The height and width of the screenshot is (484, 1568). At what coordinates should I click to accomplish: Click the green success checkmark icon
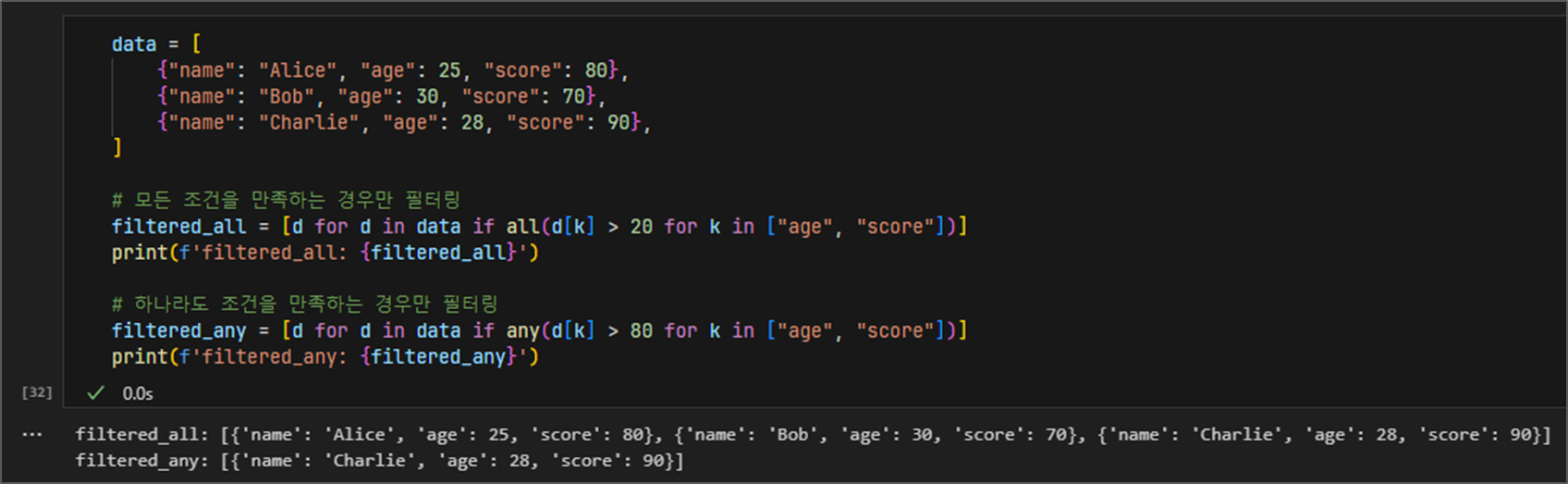pyautogui.click(x=95, y=393)
